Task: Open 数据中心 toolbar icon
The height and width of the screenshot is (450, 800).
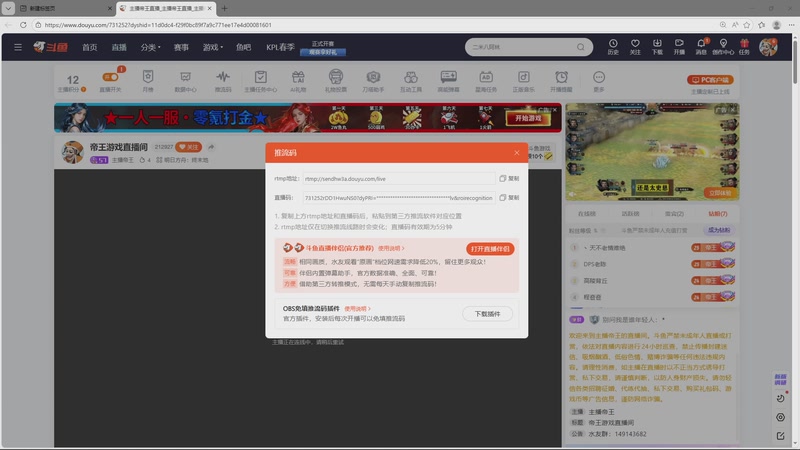Action: pos(185,81)
